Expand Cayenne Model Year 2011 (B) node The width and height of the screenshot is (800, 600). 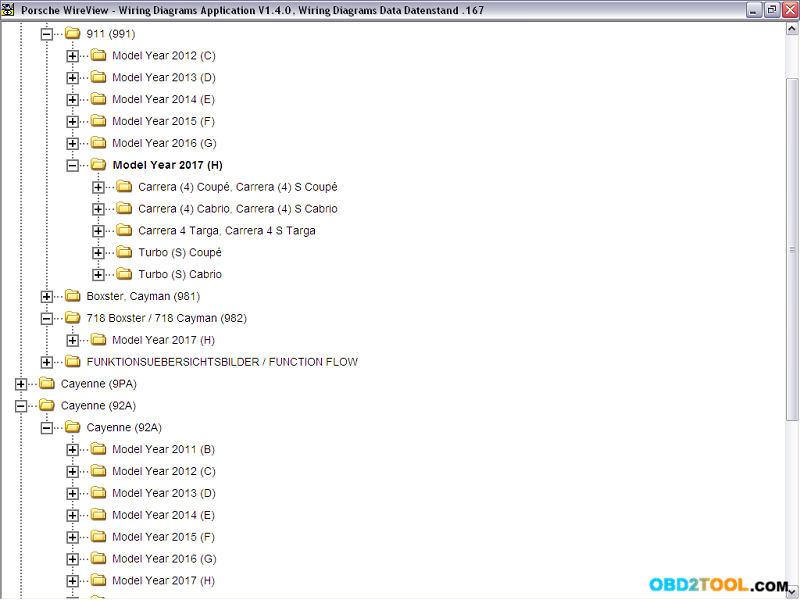coord(72,451)
